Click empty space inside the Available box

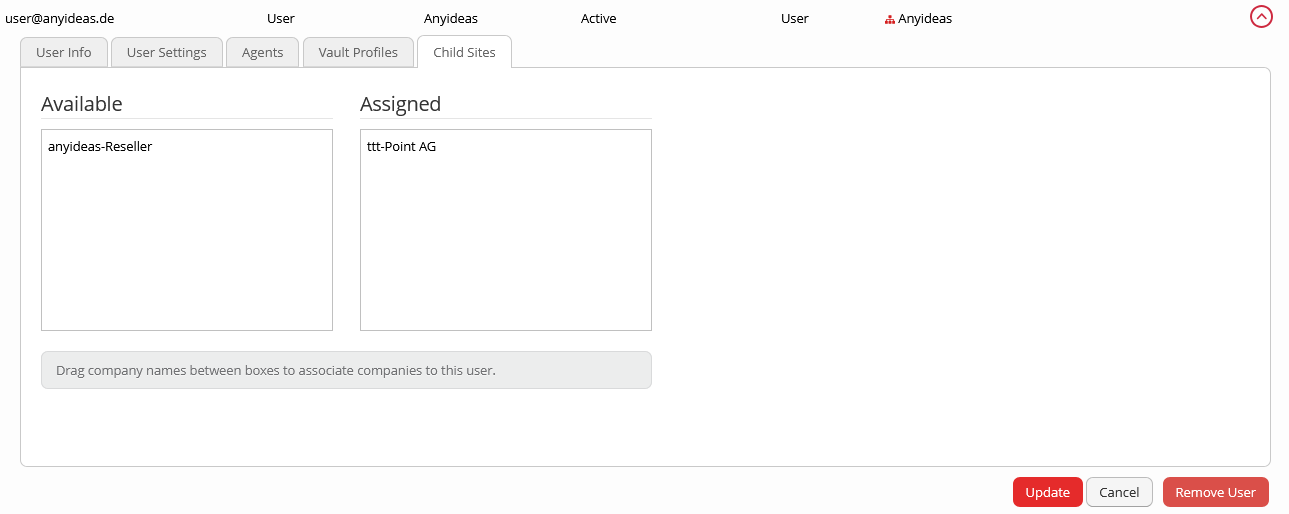coord(186,250)
